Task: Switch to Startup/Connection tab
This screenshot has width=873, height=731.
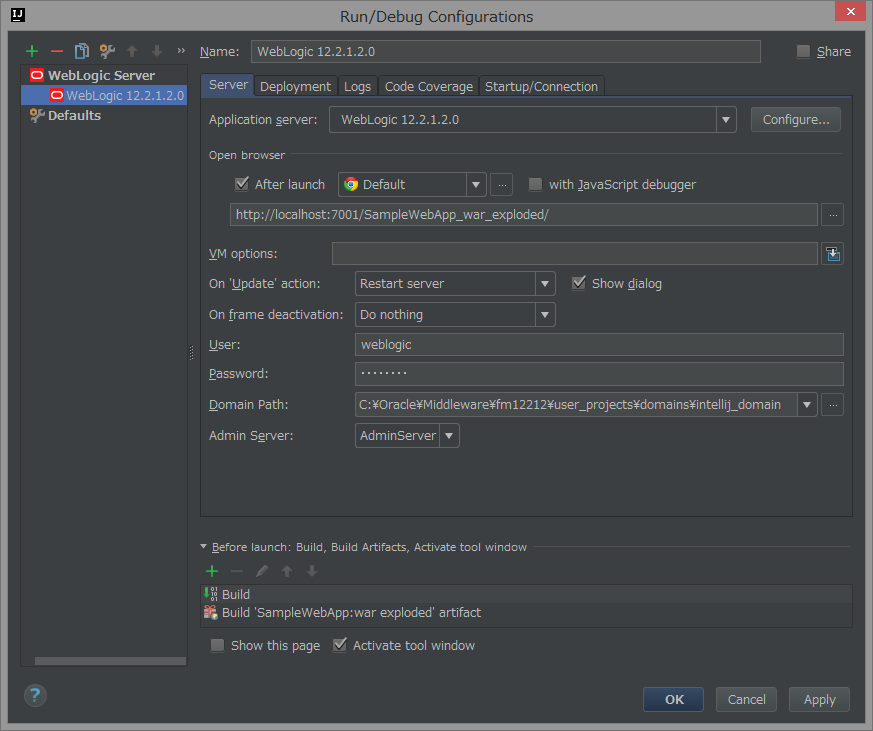Action: tap(541, 86)
